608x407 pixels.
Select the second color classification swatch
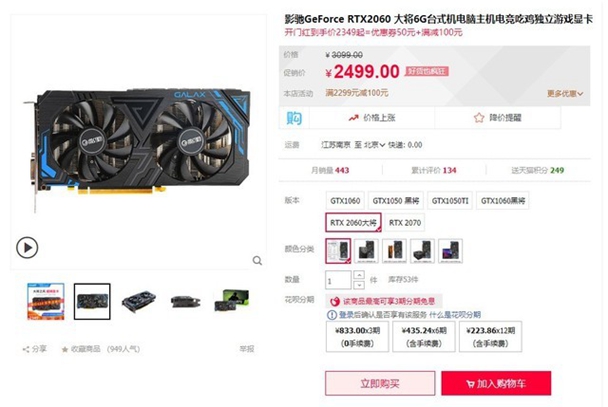point(366,251)
